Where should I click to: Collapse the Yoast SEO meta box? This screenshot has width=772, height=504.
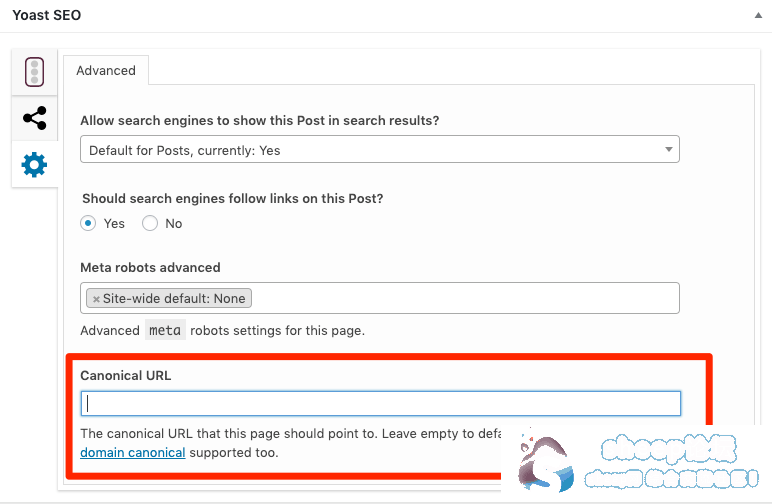tap(758, 15)
